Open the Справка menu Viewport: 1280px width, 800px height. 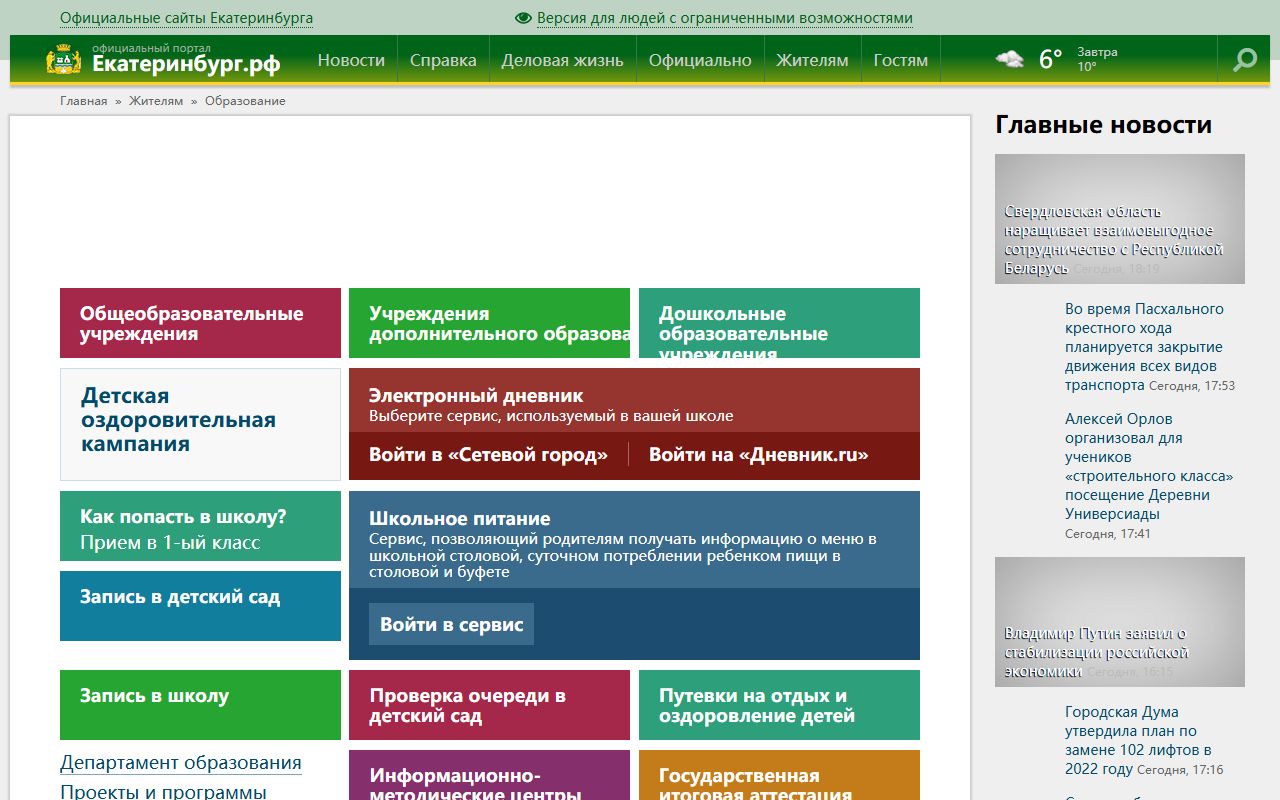pos(443,60)
